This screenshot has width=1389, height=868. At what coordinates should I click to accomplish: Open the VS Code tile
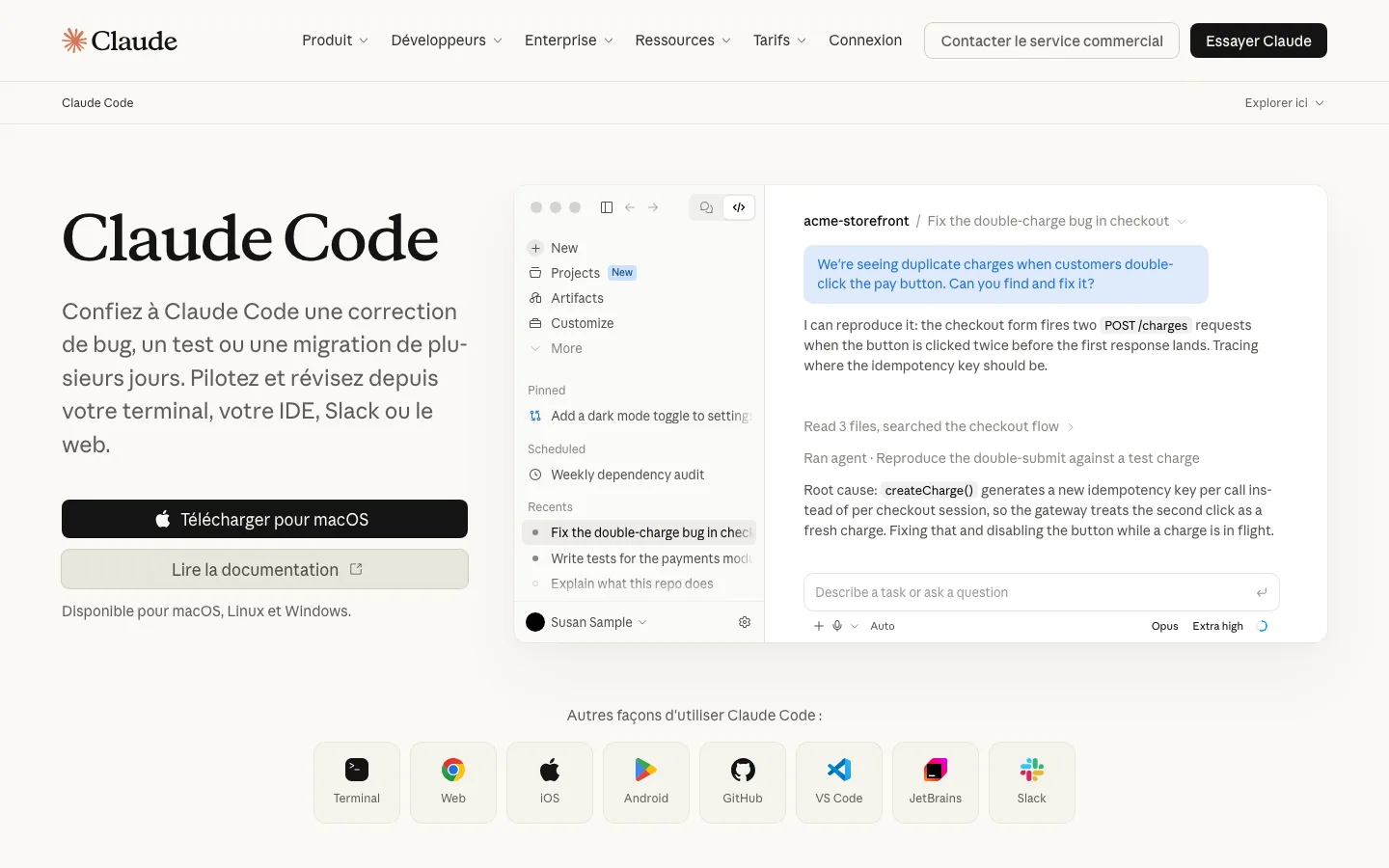click(x=839, y=782)
